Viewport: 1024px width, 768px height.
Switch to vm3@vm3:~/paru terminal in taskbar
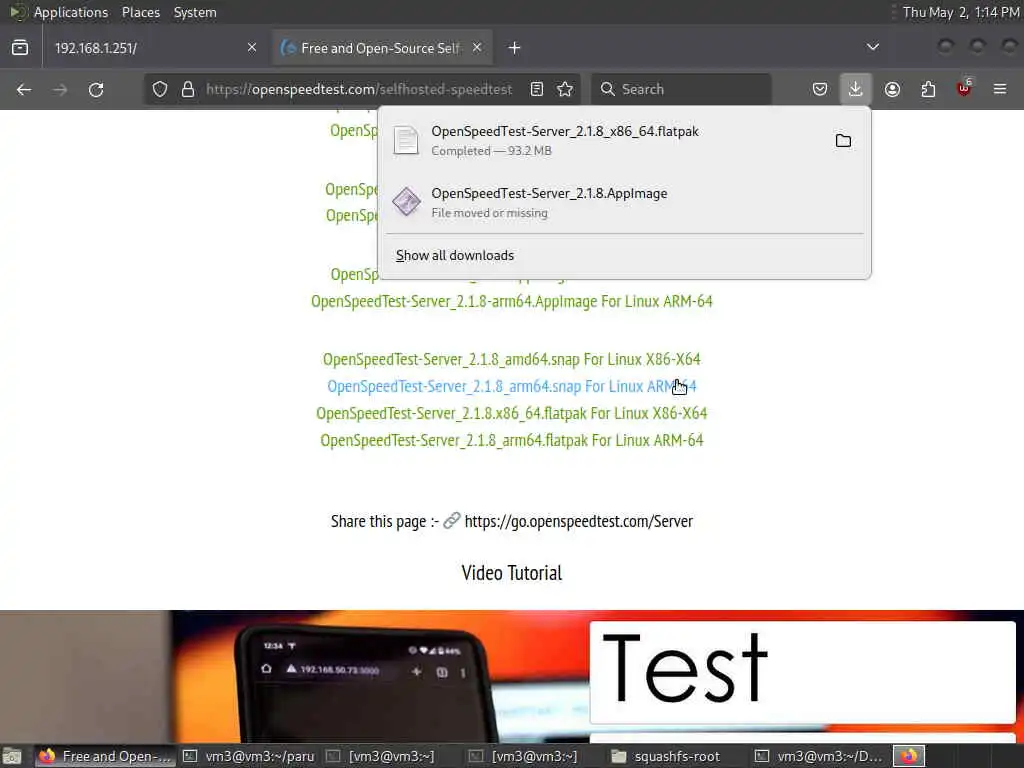click(x=249, y=756)
